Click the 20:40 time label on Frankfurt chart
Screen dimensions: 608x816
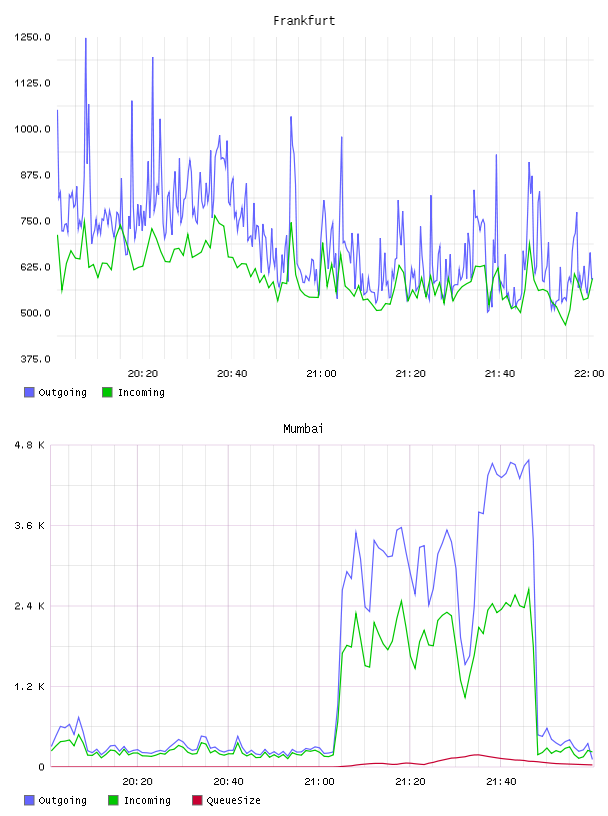(232, 374)
